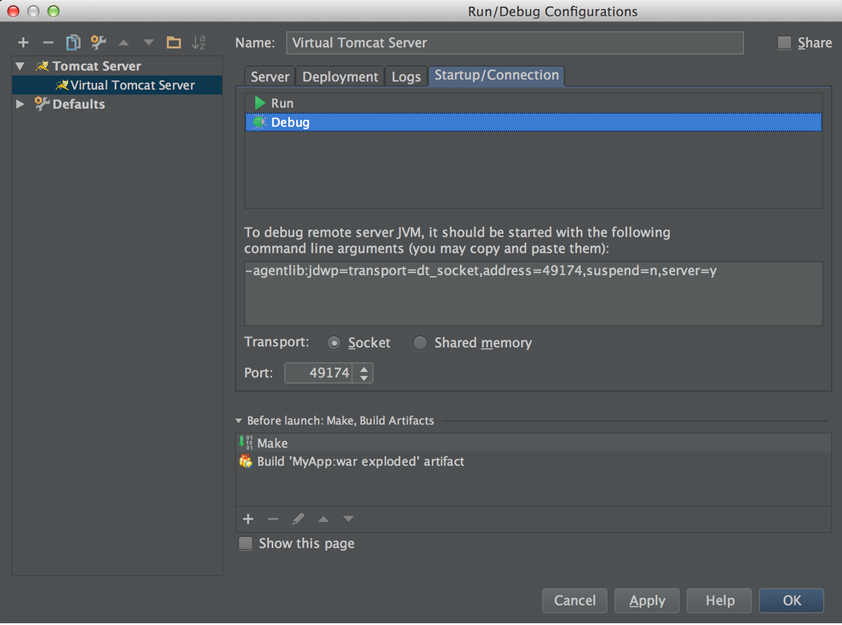Copy configuration using the duplicate icon

(x=73, y=42)
